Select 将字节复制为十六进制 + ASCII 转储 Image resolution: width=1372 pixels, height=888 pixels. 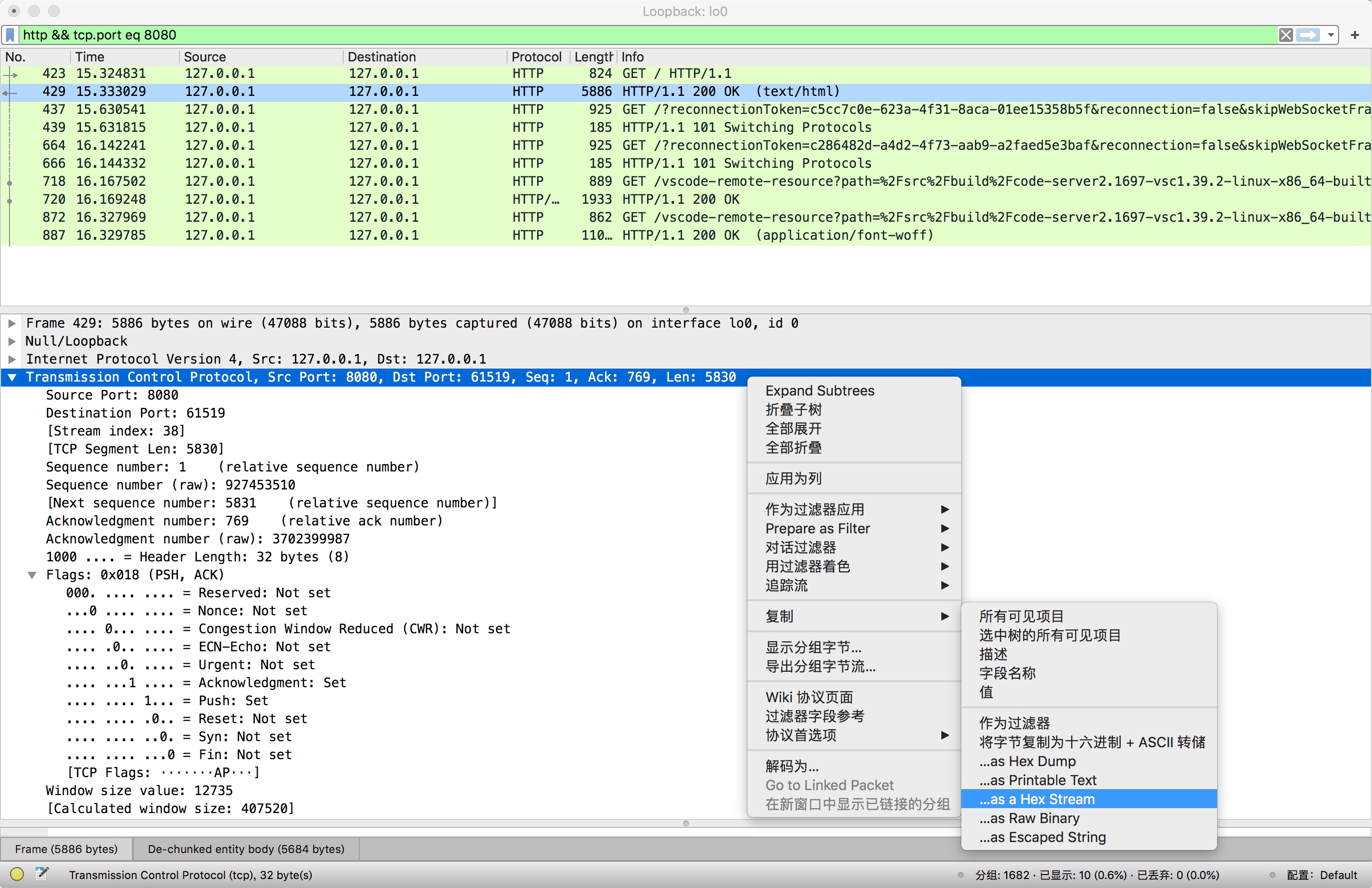click(x=1089, y=742)
